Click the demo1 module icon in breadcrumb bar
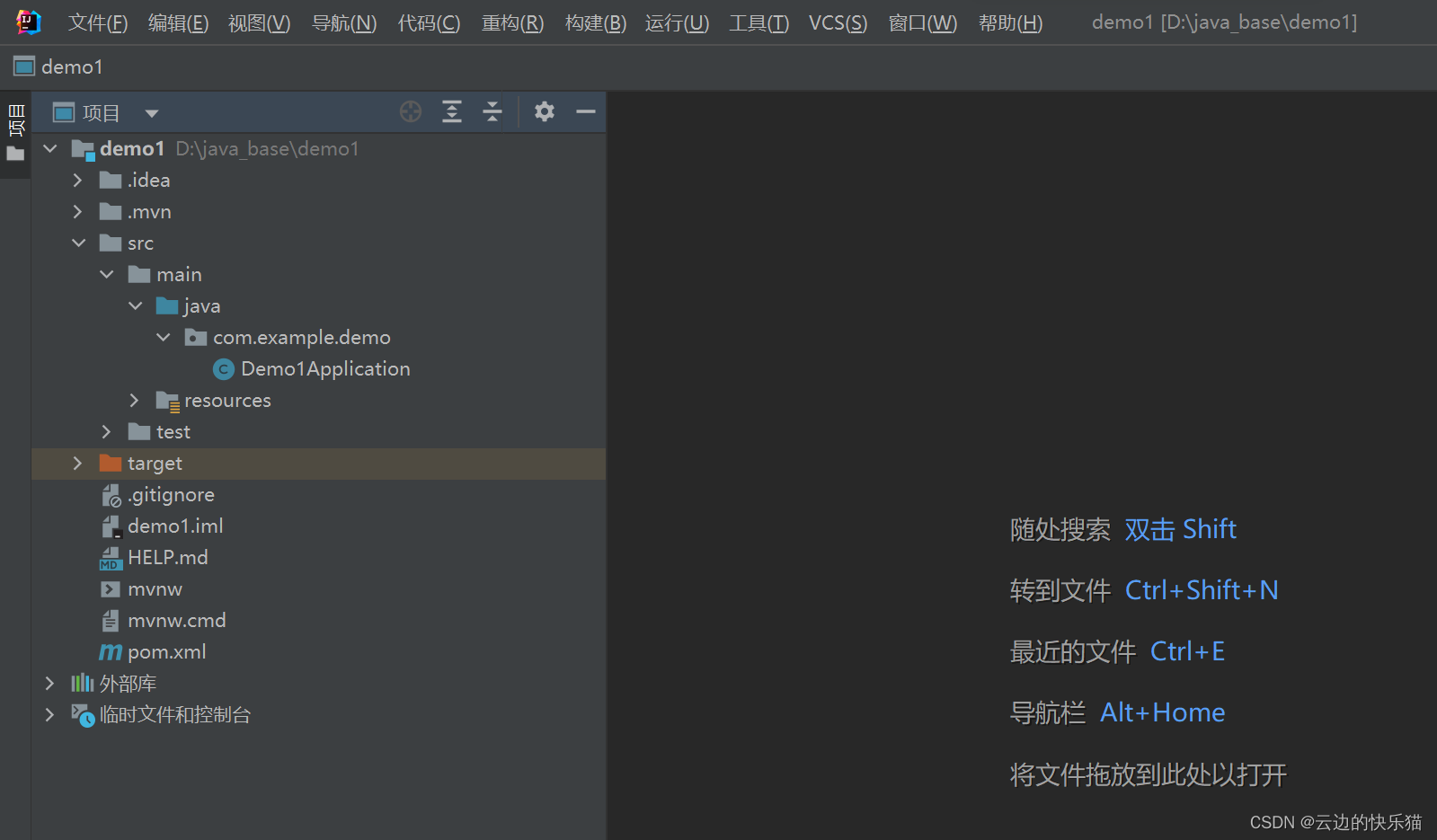This screenshot has height=840, width=1437. 24,66
